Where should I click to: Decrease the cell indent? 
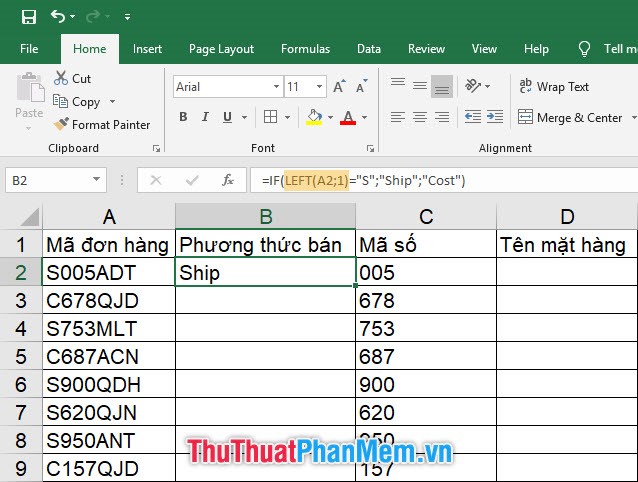(x=473, y=117)
